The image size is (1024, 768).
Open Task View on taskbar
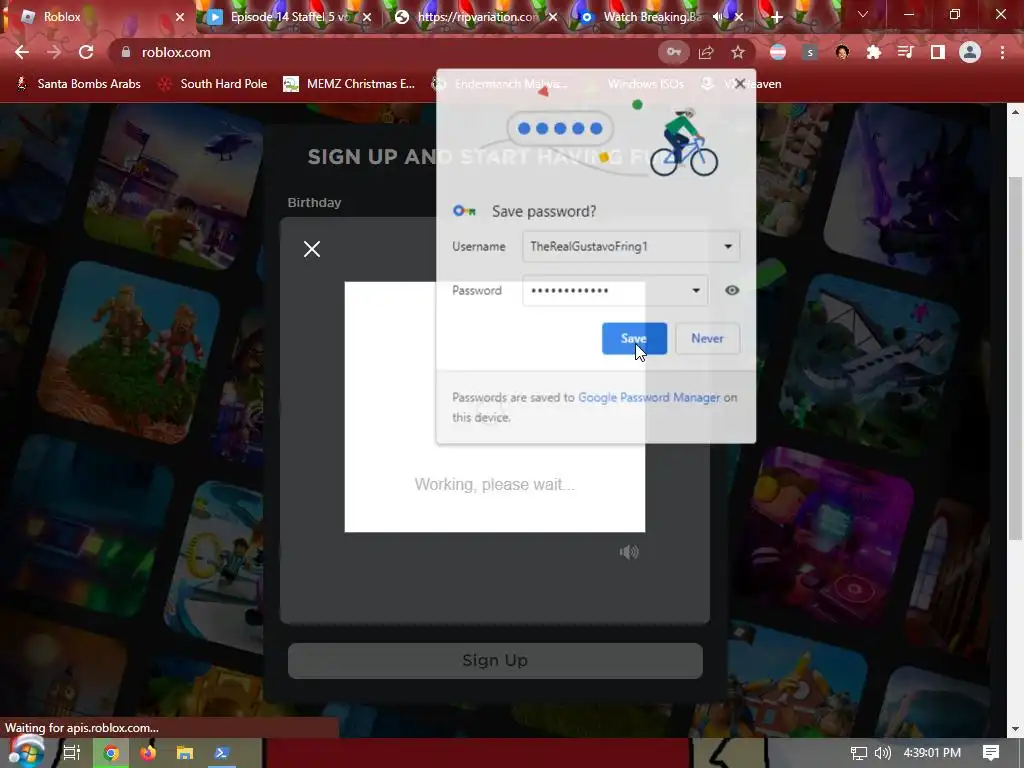(71, 753)
